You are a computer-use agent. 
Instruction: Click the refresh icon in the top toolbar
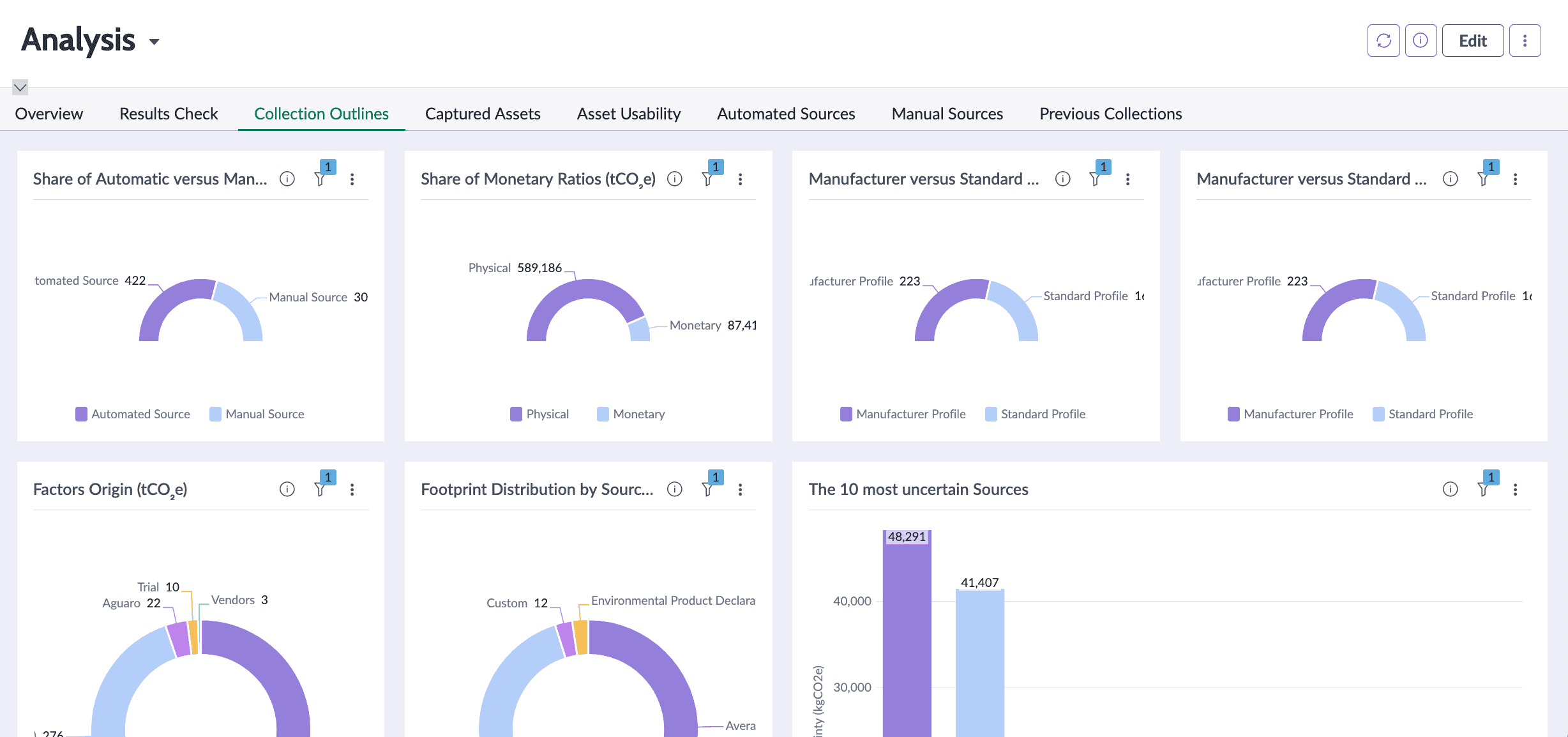[x=1383, y=40]
